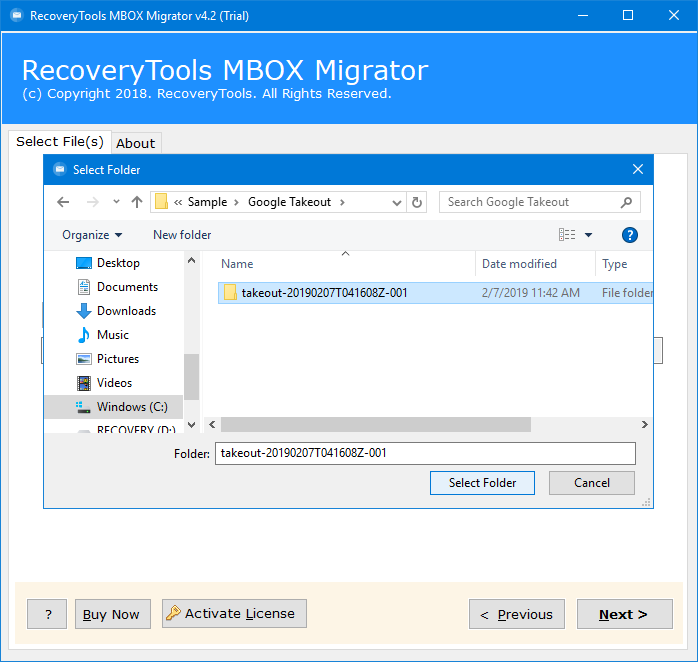Viewport: 698px width, 662px height.
Task: Click the Forward arrow in Select Folder dialog
Action: coord(93,202)
